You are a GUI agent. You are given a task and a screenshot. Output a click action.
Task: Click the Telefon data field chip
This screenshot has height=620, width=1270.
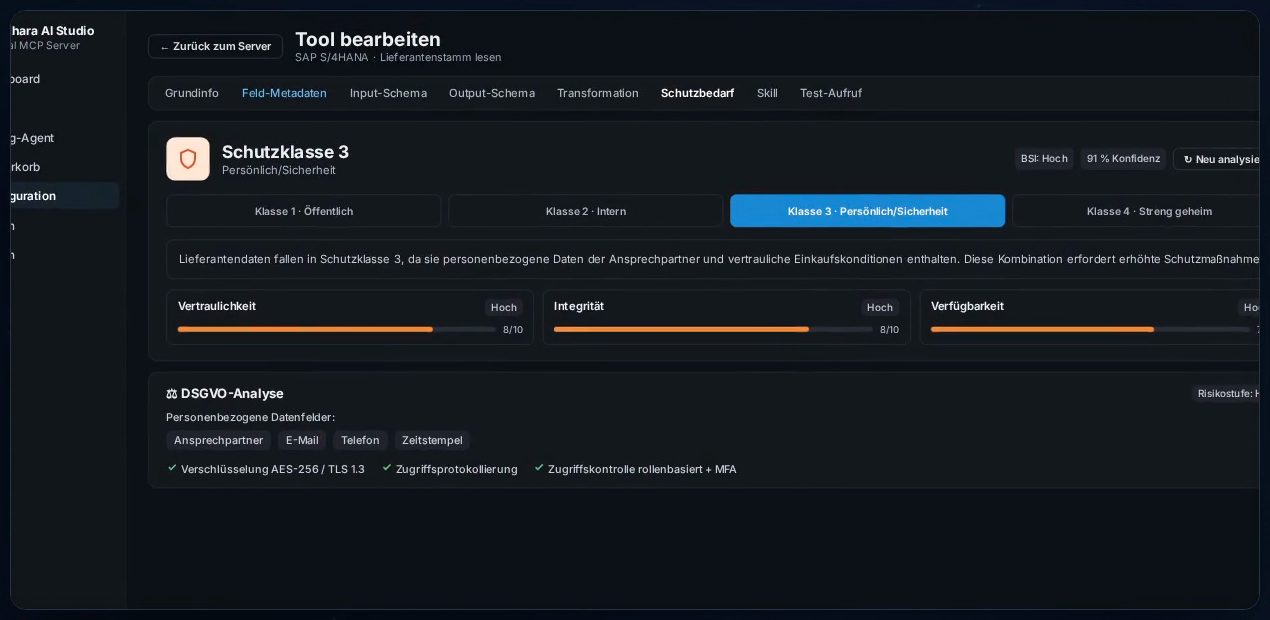point(360,440)
